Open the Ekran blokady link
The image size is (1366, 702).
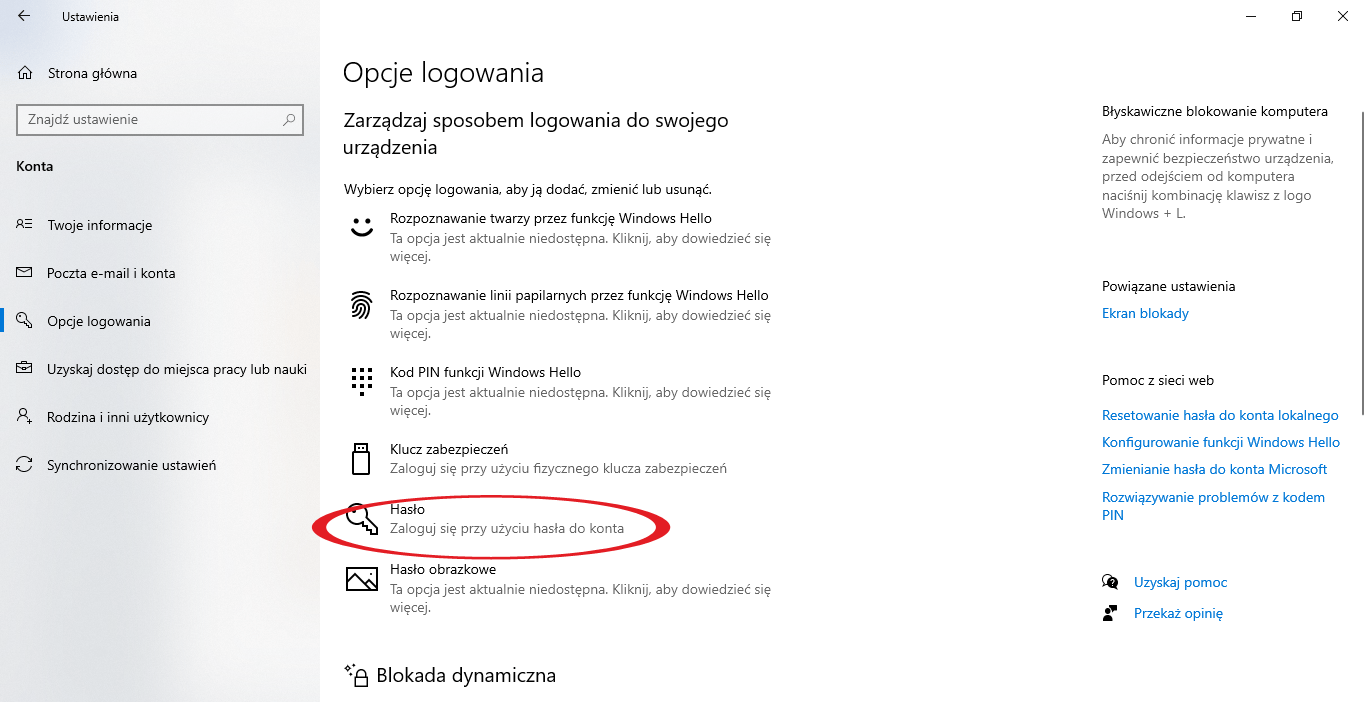tap(1145, 313)
